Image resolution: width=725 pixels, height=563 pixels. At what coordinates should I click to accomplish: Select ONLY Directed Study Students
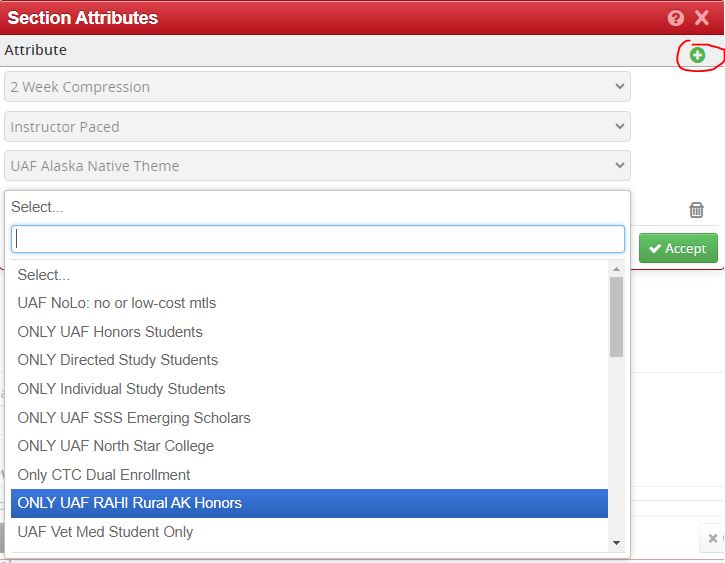pos(118,360)
